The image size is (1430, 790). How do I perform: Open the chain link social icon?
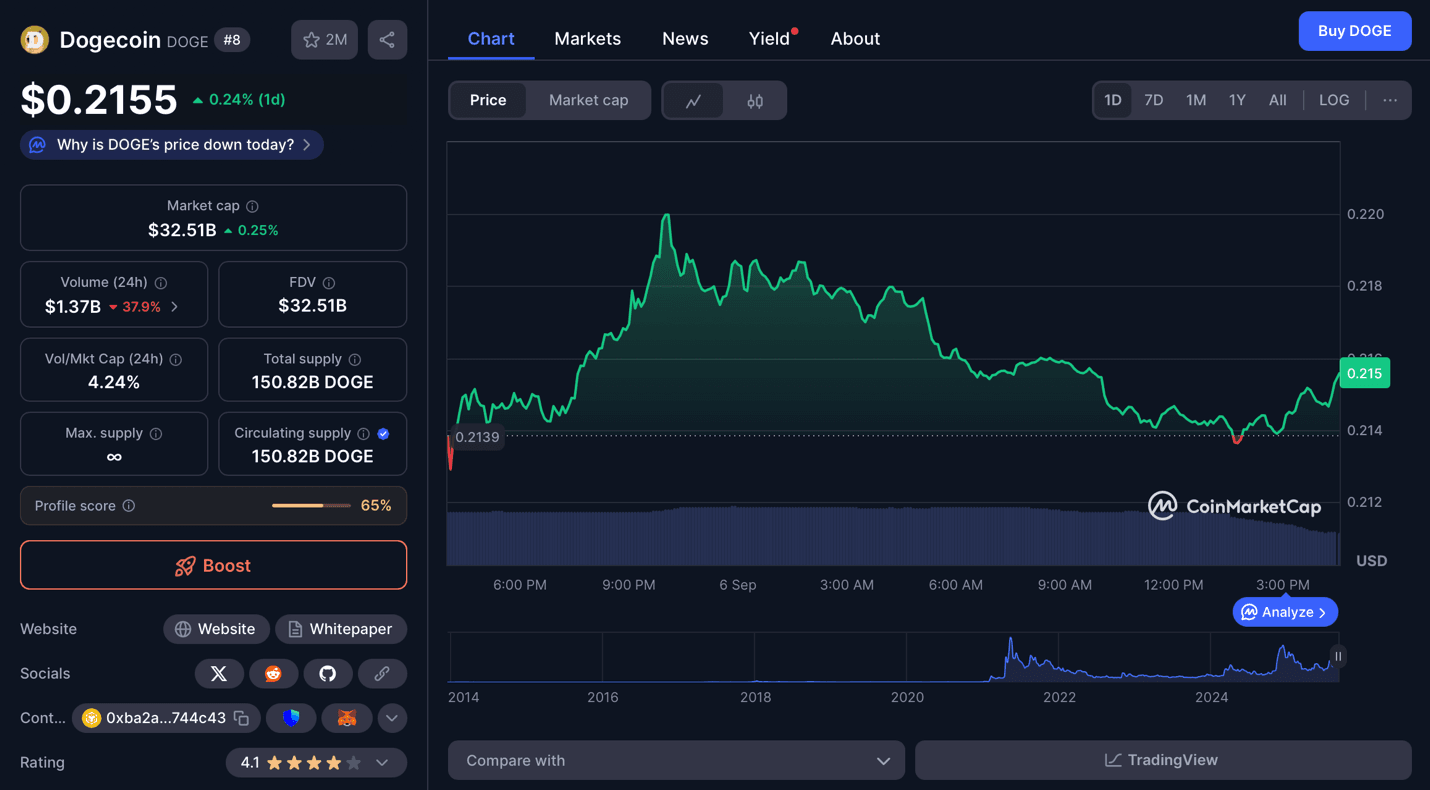point(382,674)
